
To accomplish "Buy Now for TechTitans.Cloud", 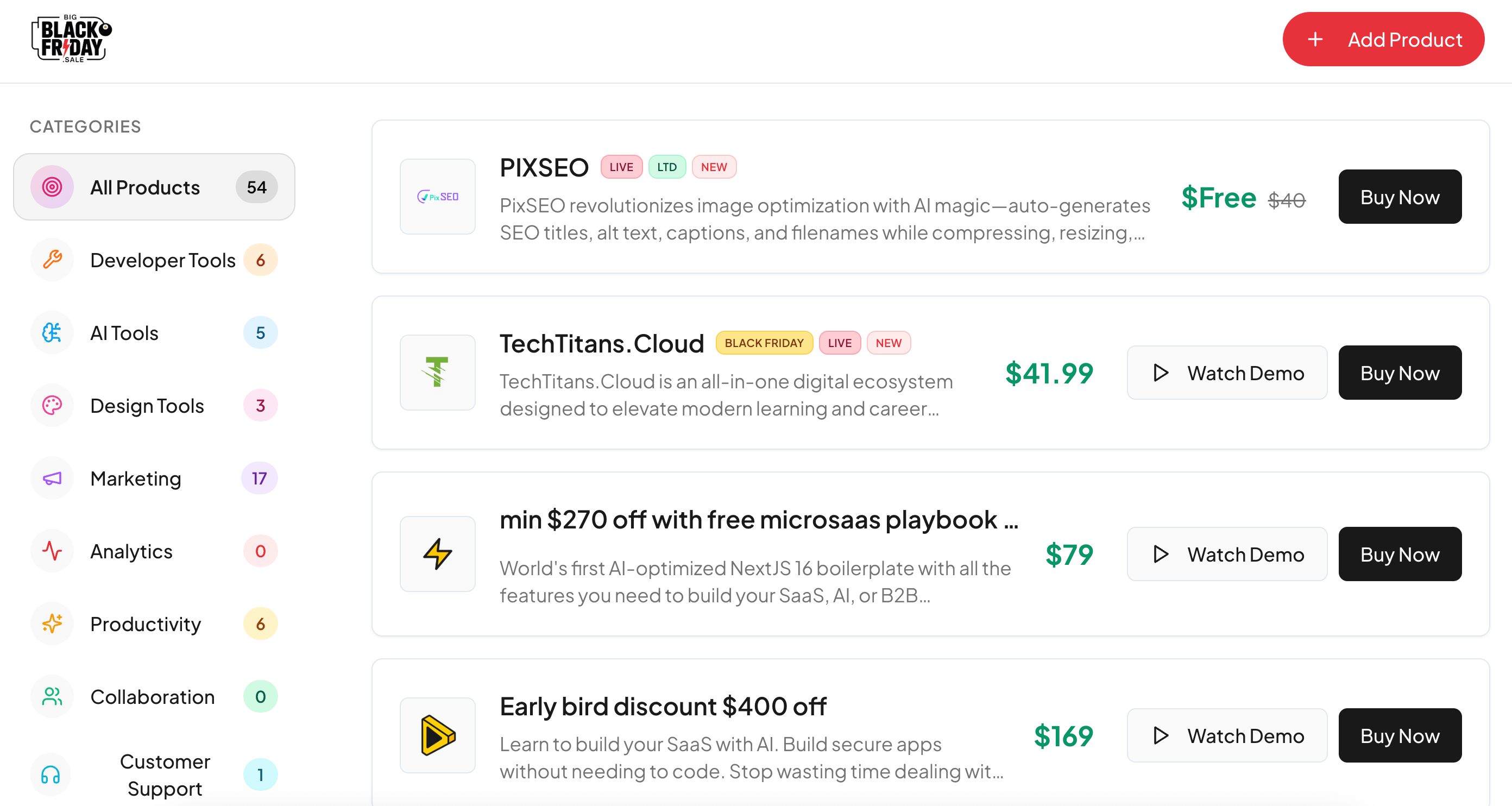I will coord(1399,373).
